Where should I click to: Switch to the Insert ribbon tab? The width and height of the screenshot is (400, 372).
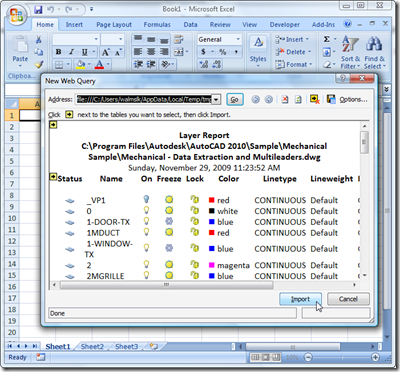(x=74, y=25)
